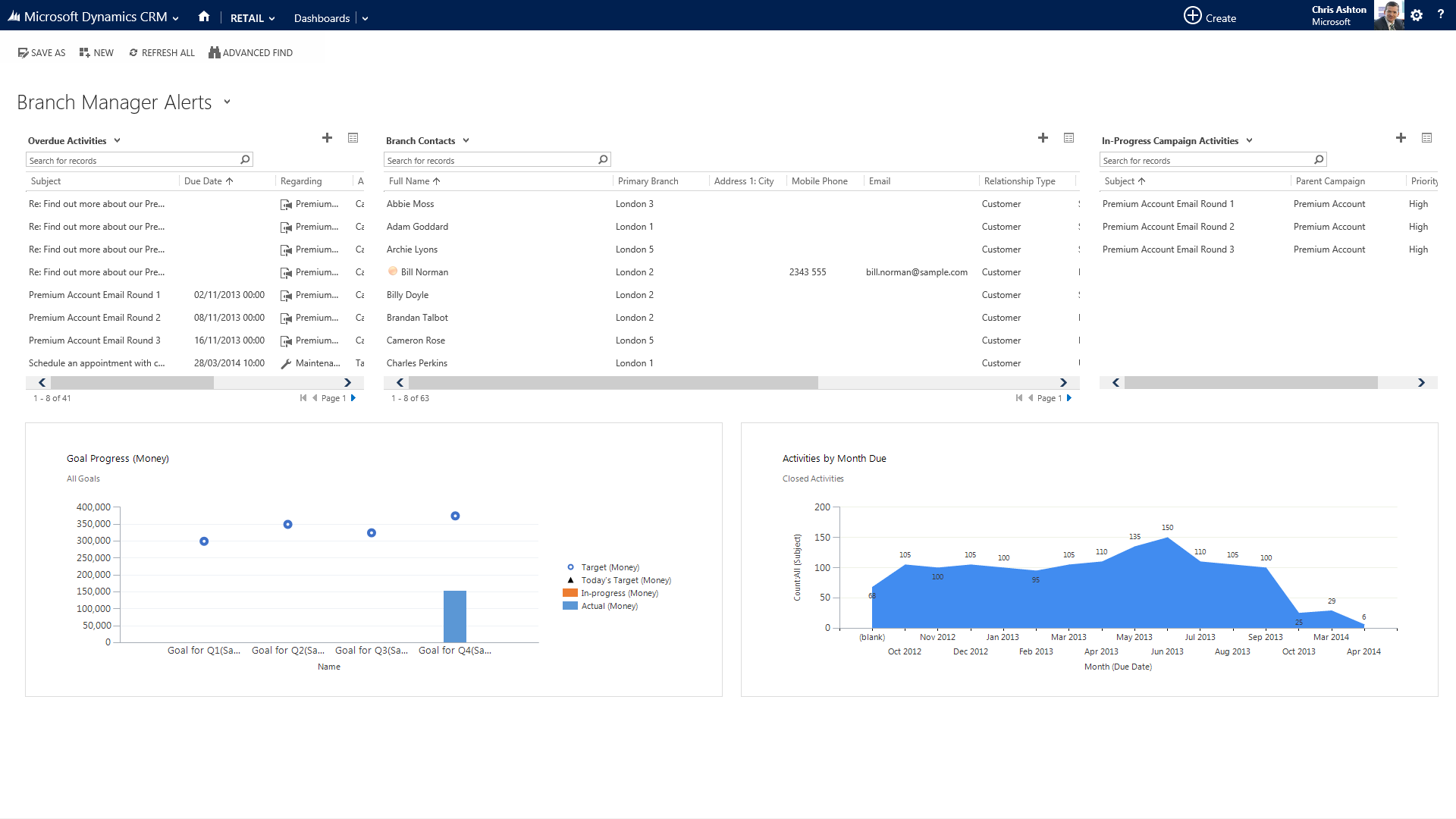Open the Dashboards menu item
The height and width of the screenshot is (819, 1456).
(x=322, y=18)
